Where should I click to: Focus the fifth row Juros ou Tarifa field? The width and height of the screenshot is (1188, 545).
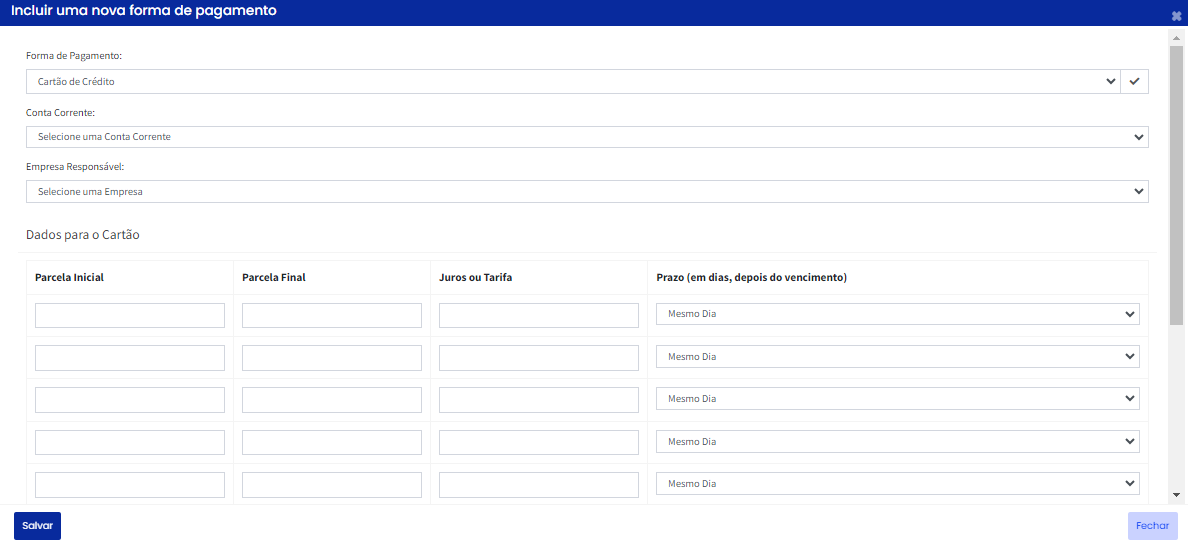tap(539, 485)
